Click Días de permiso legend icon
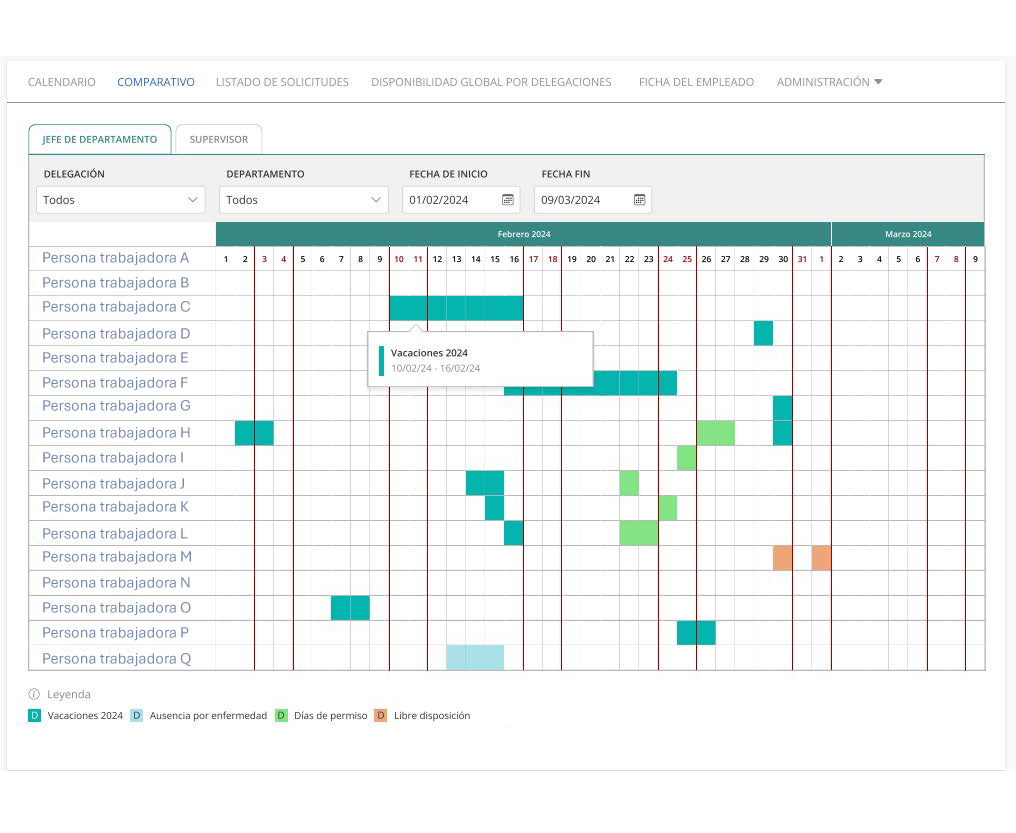Image resolution: width=1016 pixels, height=833 pixels. point(281,716)
